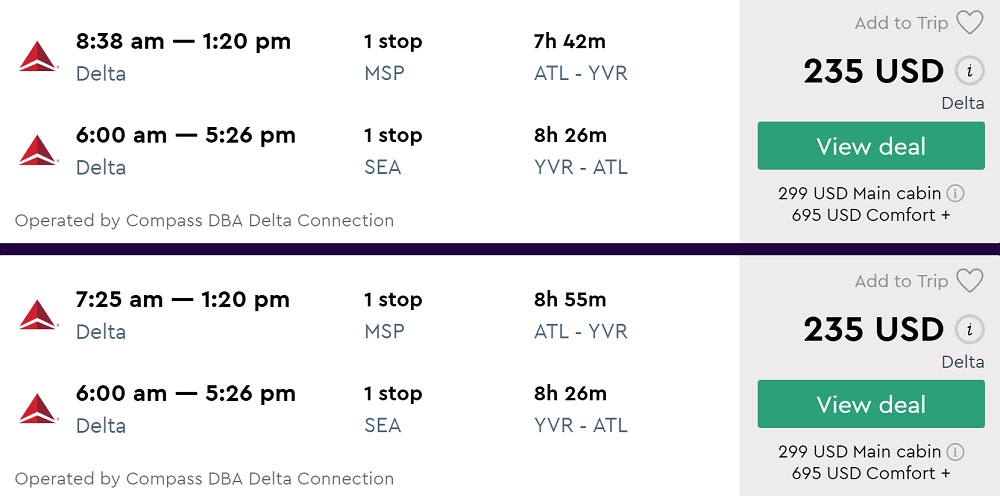Viewport: 1000px width, 496px height.
Task: Click info icon beside second 235 USD price
Action: pyautogui.click(x=967, y=330)
